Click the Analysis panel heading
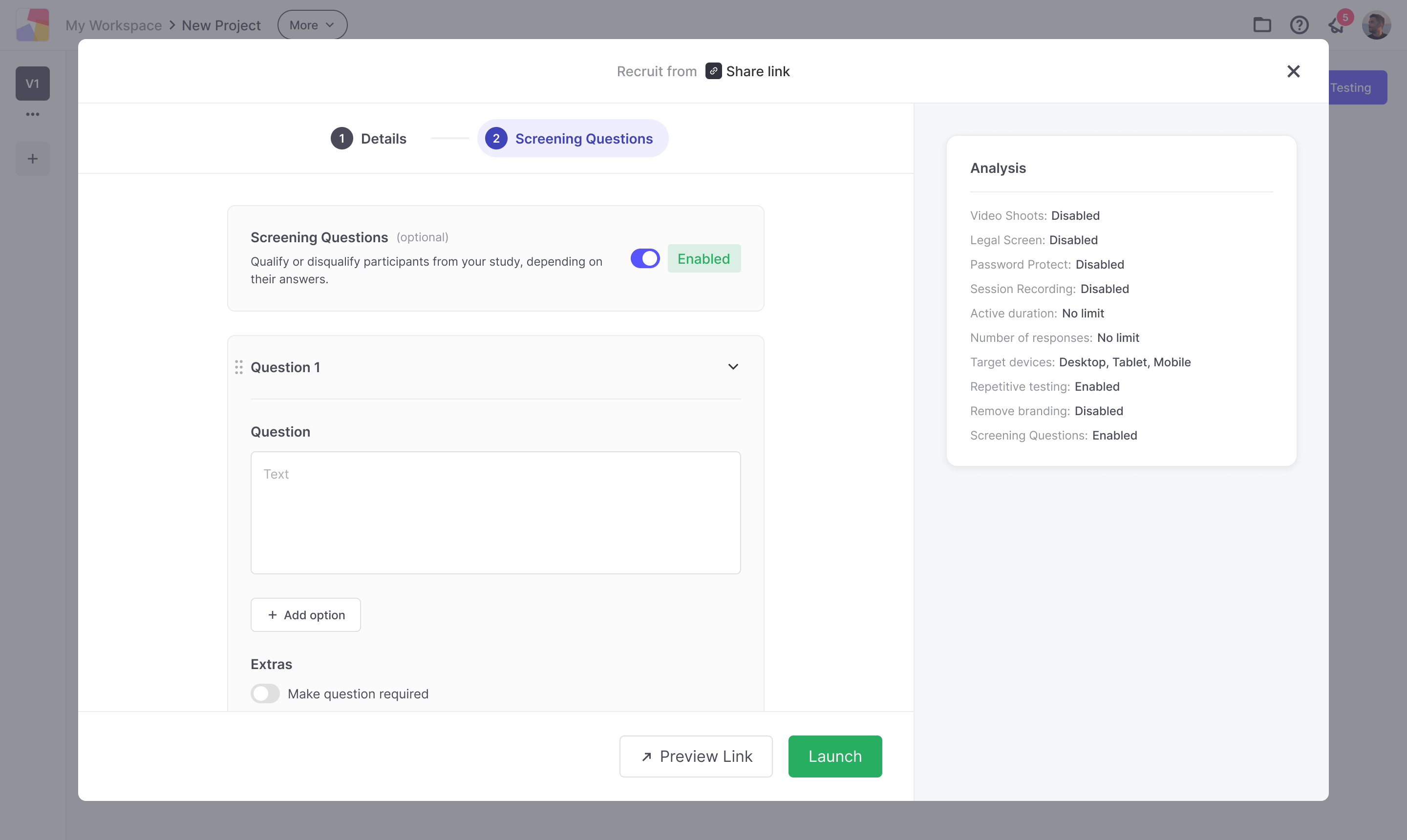 click(998, 168)
